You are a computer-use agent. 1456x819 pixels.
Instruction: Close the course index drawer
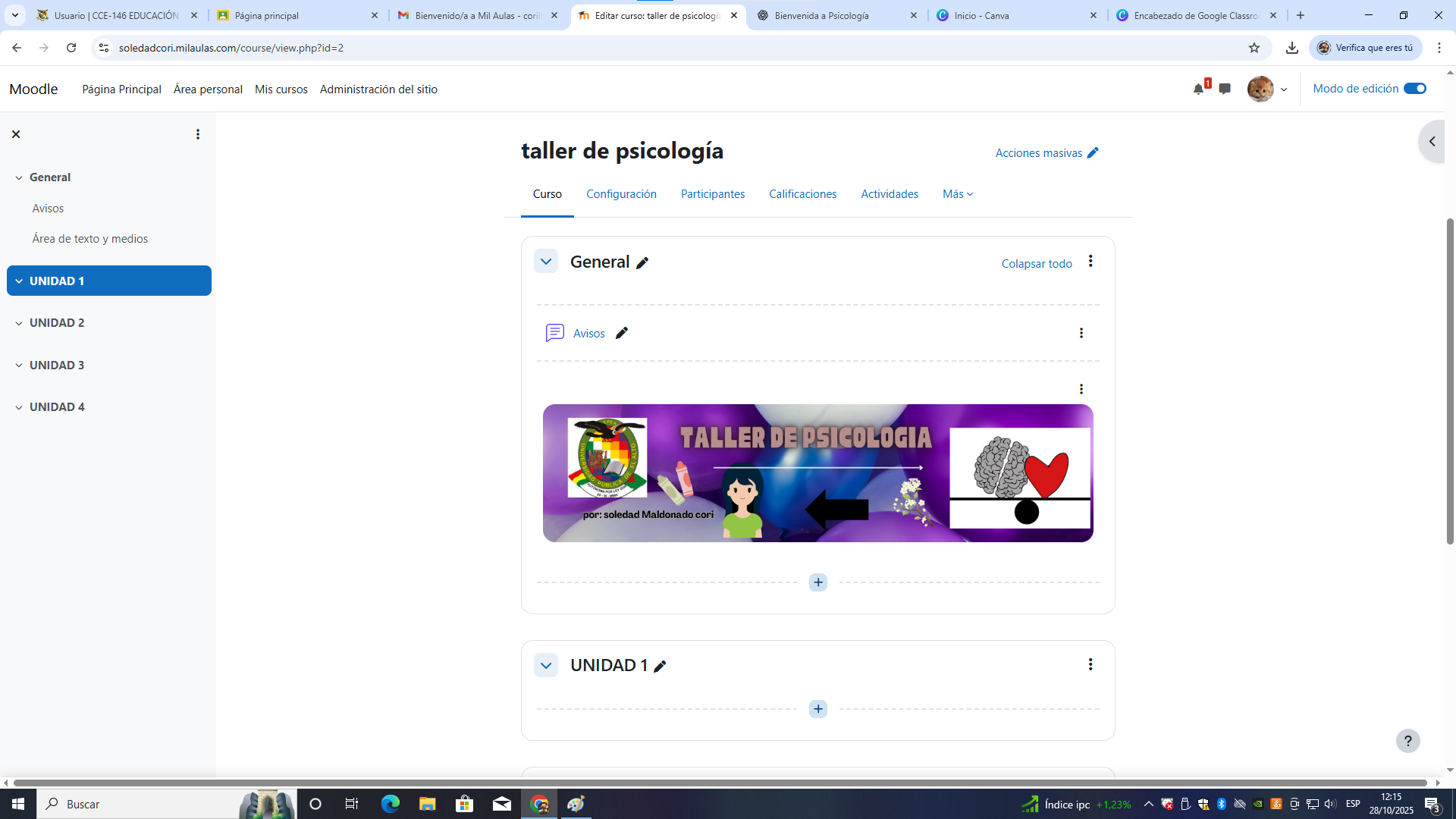(16, 134)
